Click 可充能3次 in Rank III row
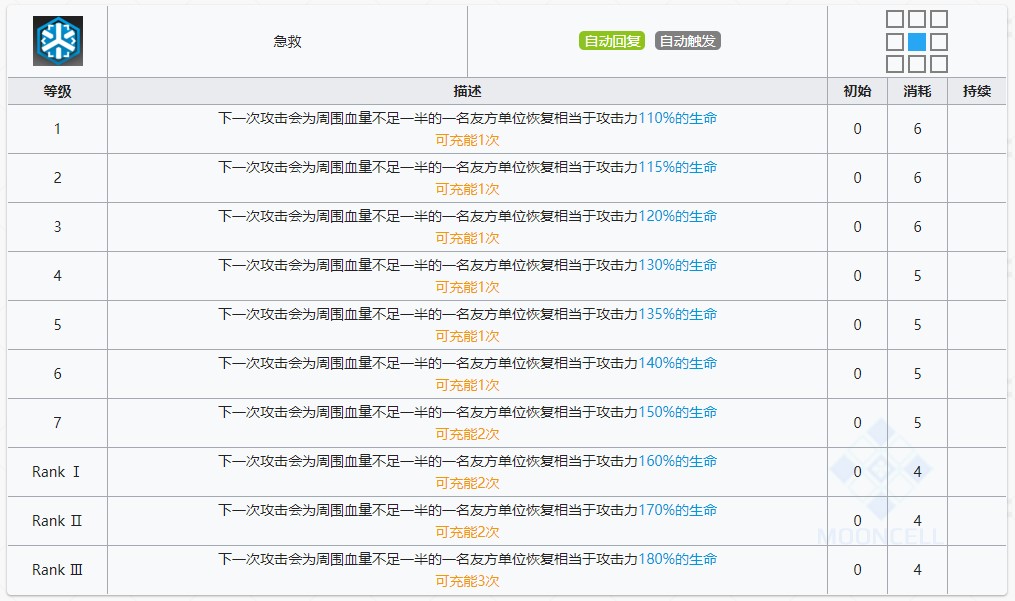 [x=467, y=581]
